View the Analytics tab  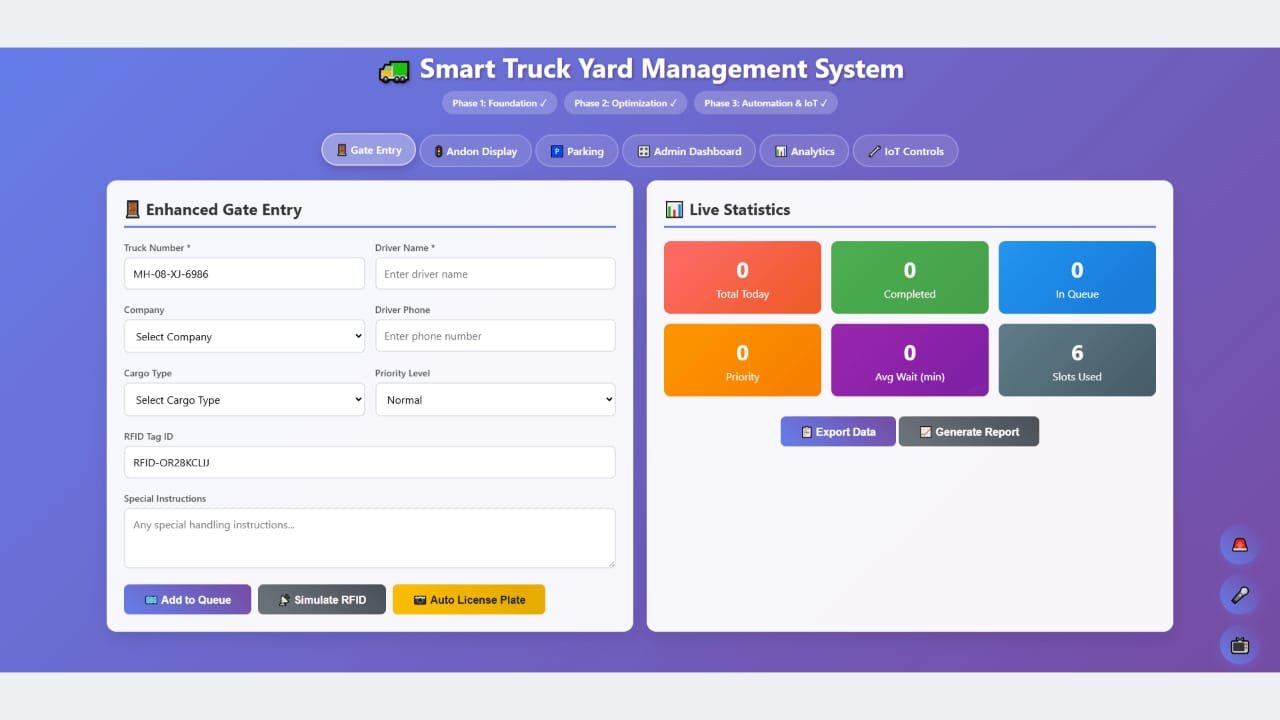point(804,151)
